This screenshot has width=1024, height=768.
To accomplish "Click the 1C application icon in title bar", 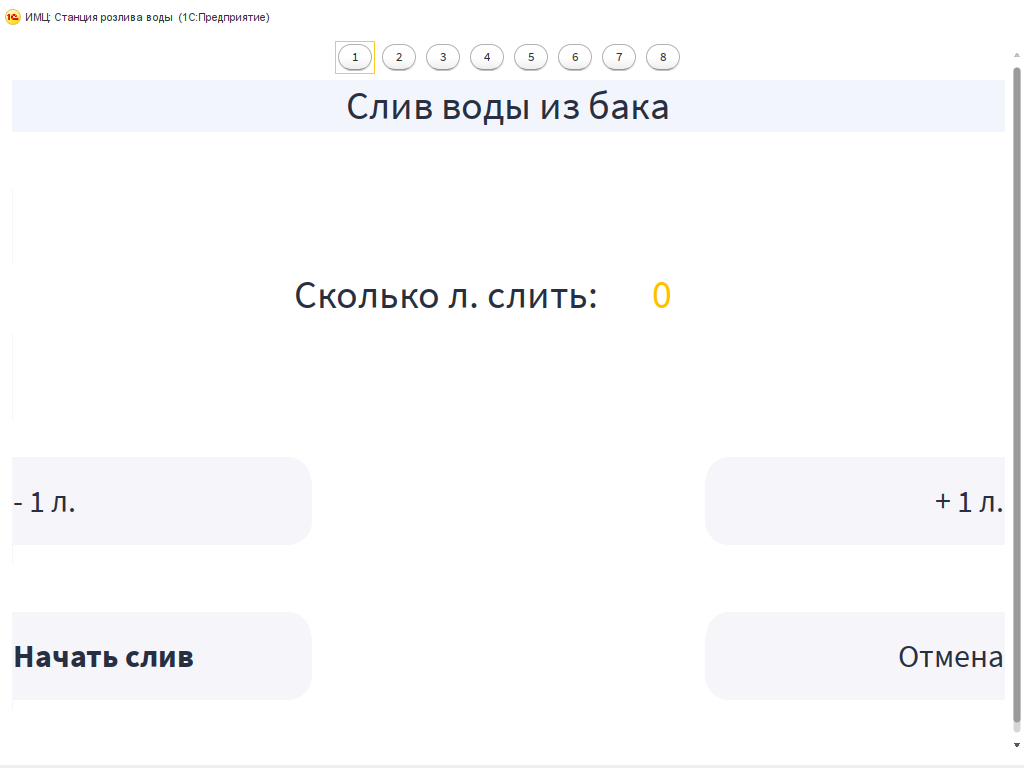I will click(x=13, y=17).
